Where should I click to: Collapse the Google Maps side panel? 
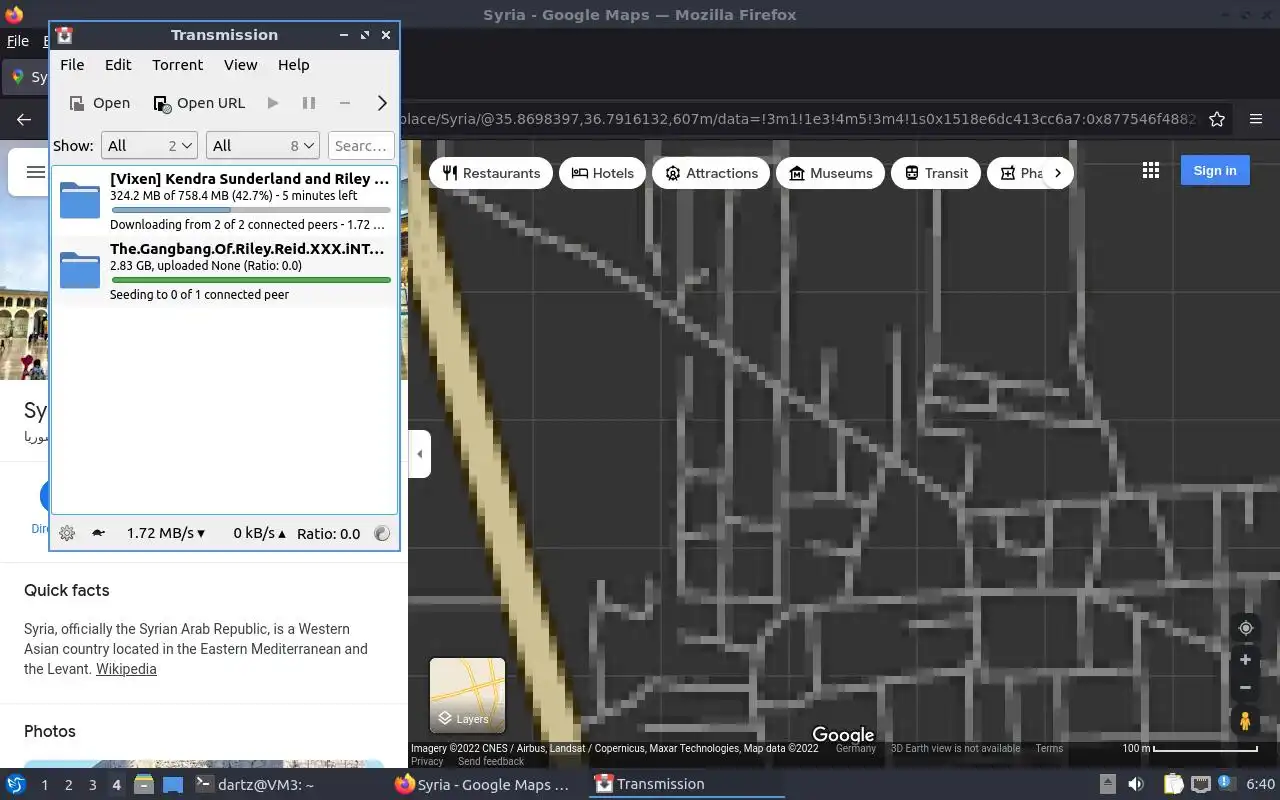[420, 454]
